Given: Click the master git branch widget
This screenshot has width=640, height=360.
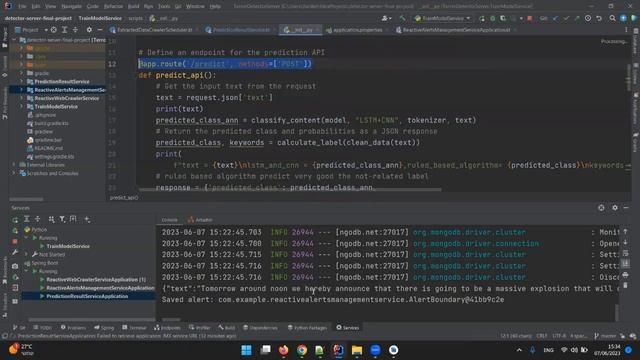Looking at the screenshot, I should (x=605, y=336).
